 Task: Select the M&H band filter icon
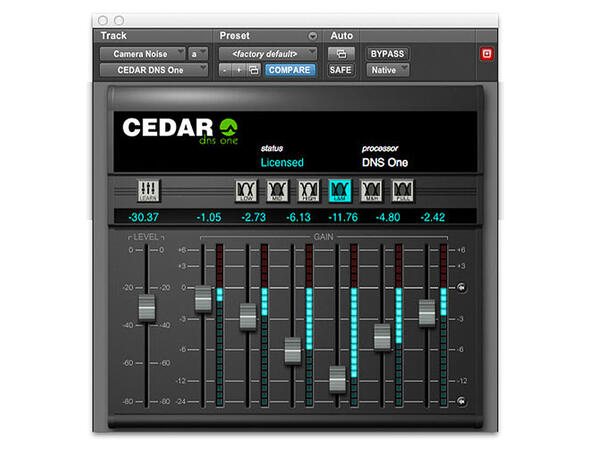(x=372, y=191)
